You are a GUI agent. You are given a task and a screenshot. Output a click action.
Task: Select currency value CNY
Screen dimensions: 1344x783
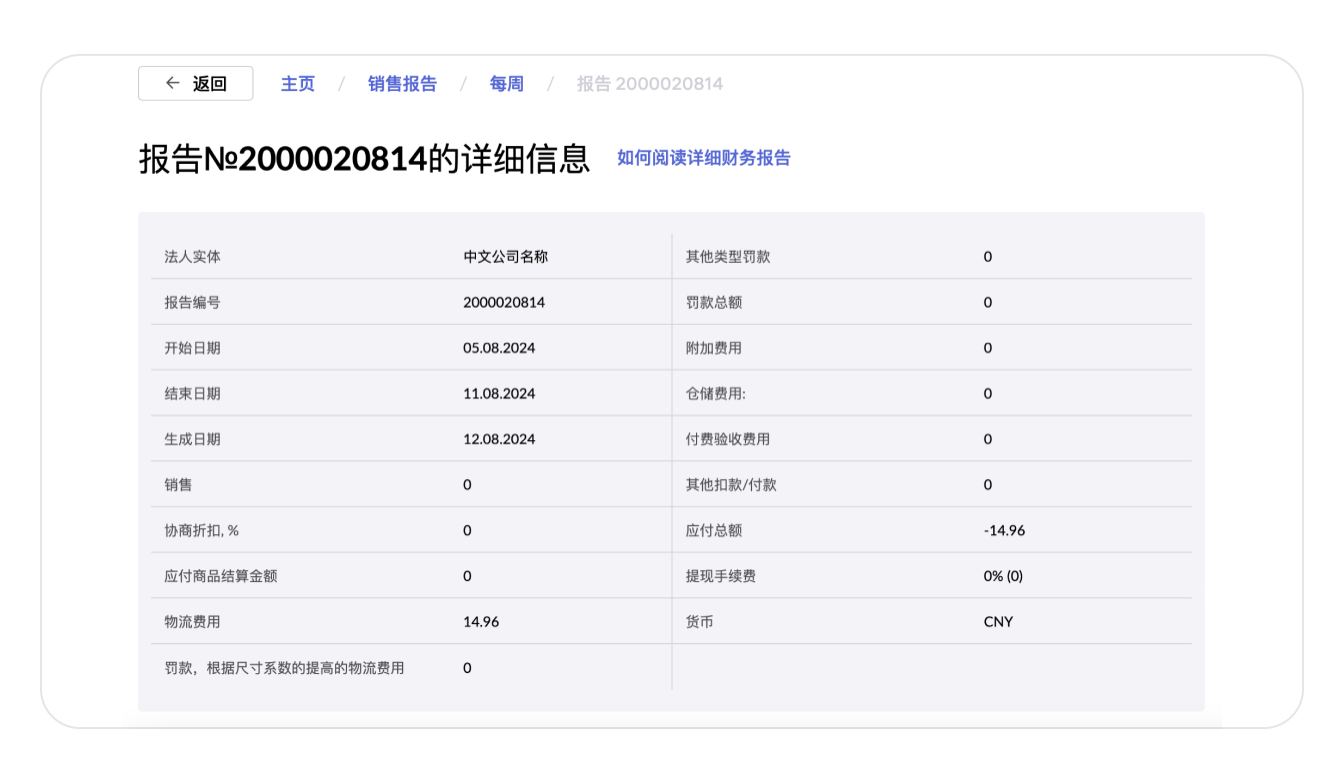(x=998, y=622)
